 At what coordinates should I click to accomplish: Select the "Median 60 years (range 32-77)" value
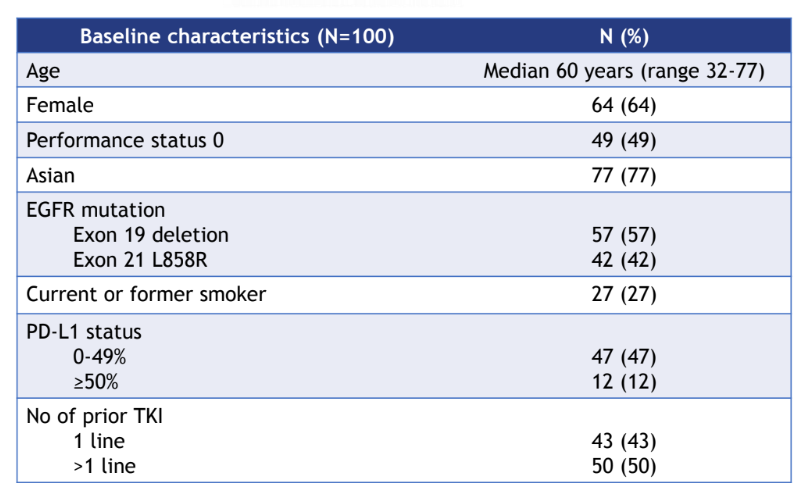pos(624,72)
